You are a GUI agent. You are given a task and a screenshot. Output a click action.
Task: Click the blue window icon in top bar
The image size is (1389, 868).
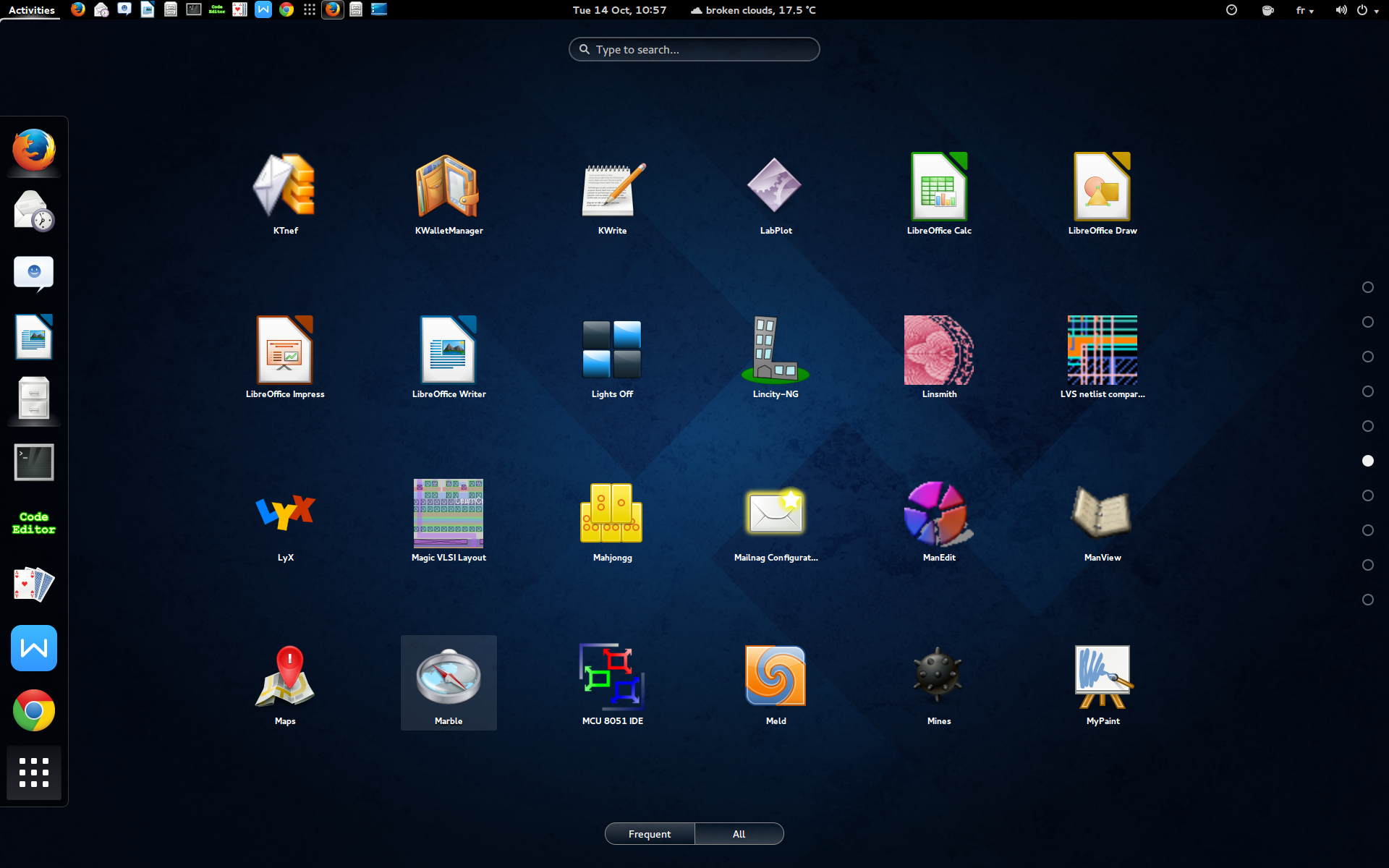379,9
